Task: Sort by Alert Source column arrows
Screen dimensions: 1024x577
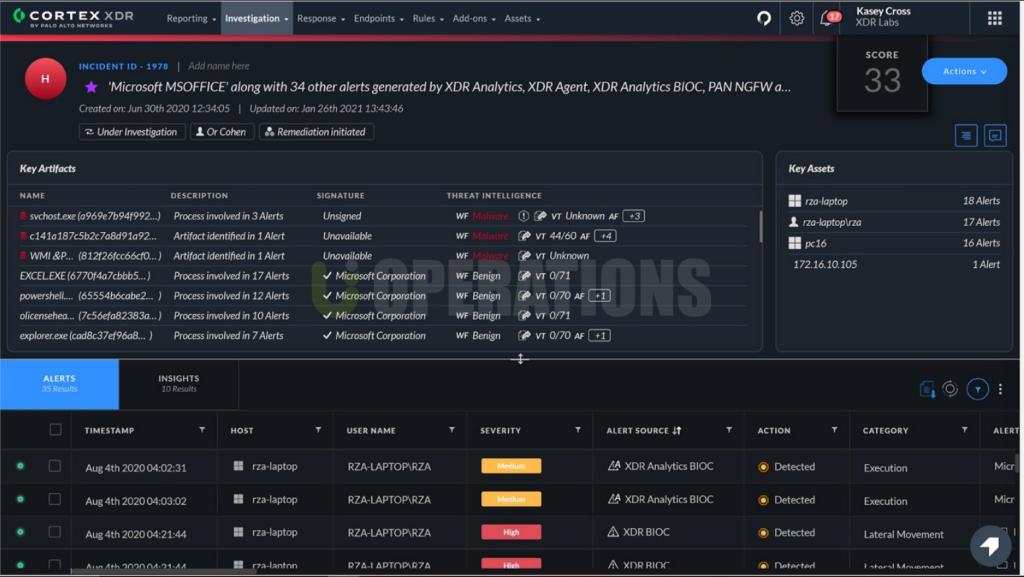Action: (677, 431)
